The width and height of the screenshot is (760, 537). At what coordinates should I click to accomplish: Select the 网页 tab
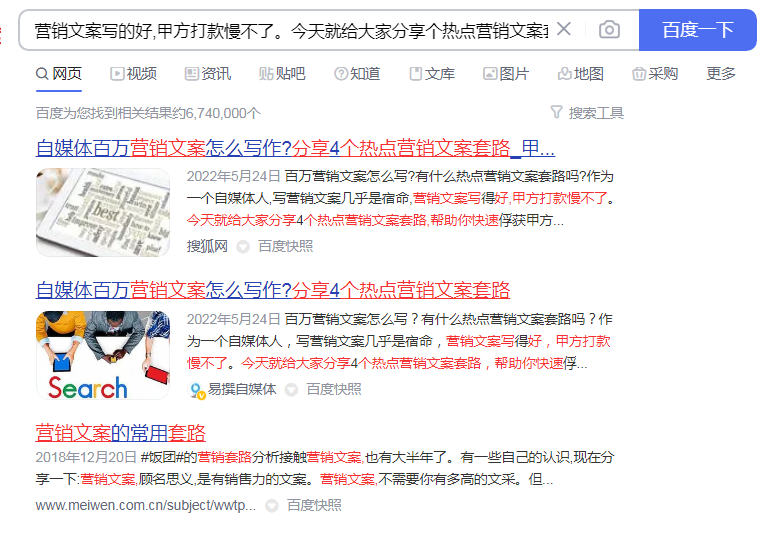coord(59,74)
